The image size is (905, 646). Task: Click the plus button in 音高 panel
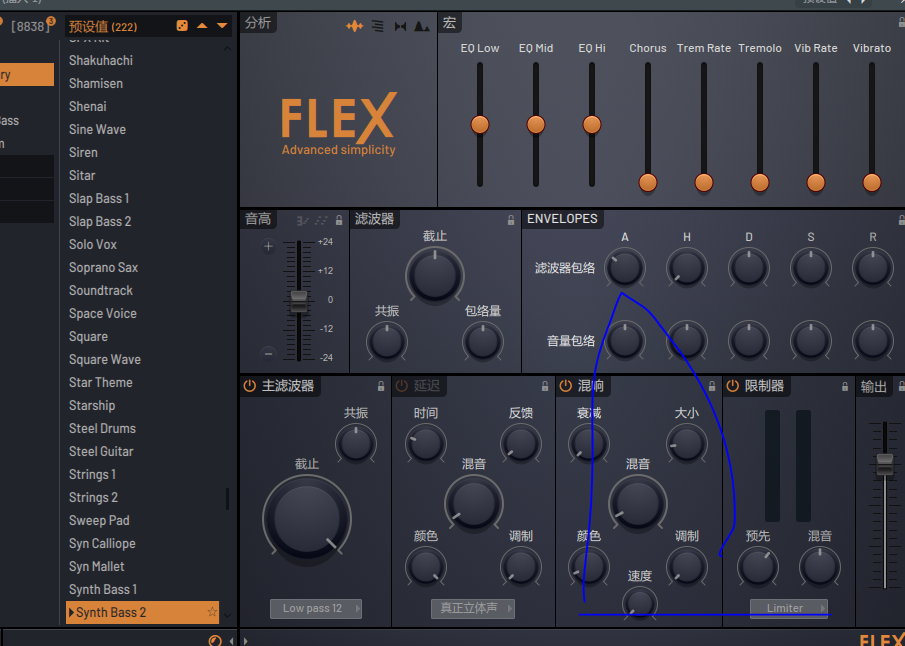coord(268,247)
